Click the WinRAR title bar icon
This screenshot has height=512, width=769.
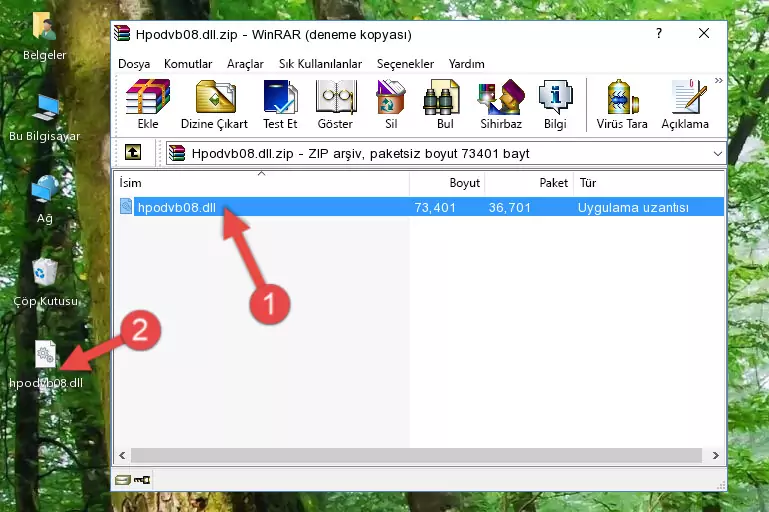tap(122, 34)
